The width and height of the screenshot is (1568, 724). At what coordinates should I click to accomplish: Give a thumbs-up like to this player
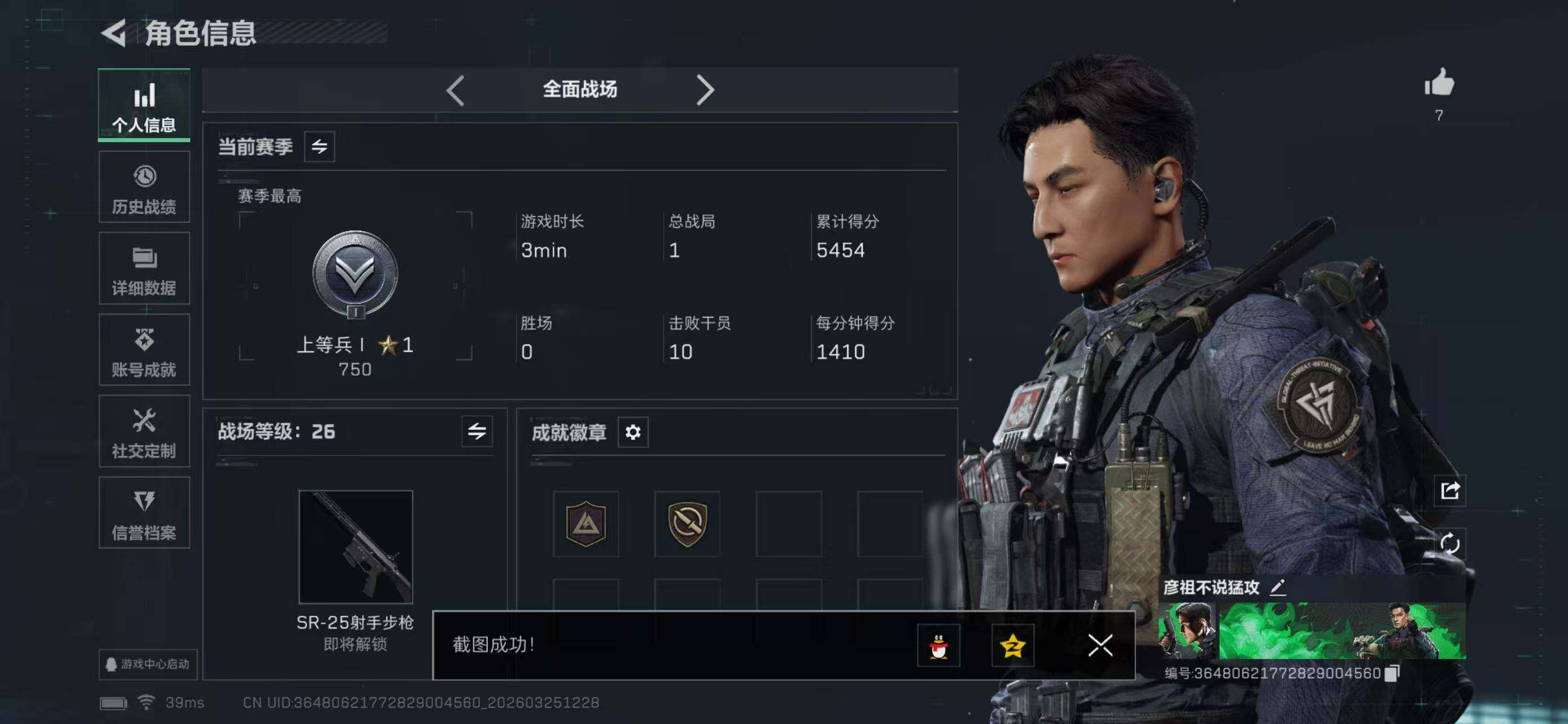pyautogui.click(x=1439, y=82)
